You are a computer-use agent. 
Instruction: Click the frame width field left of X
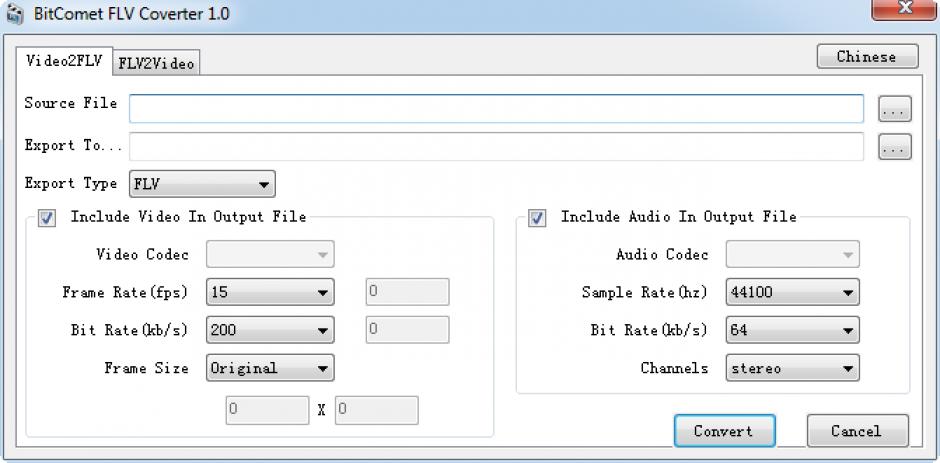267,410
